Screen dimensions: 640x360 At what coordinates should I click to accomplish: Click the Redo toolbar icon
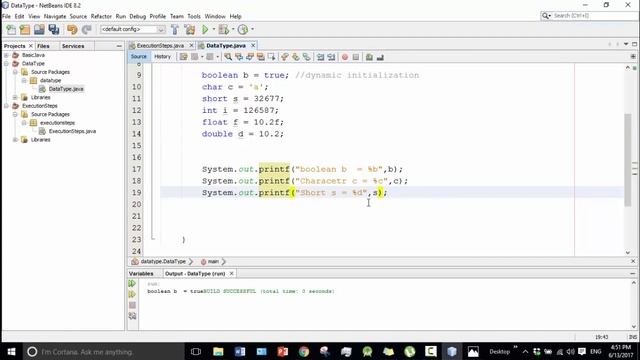pyautogui.click(x=87, y=29)
